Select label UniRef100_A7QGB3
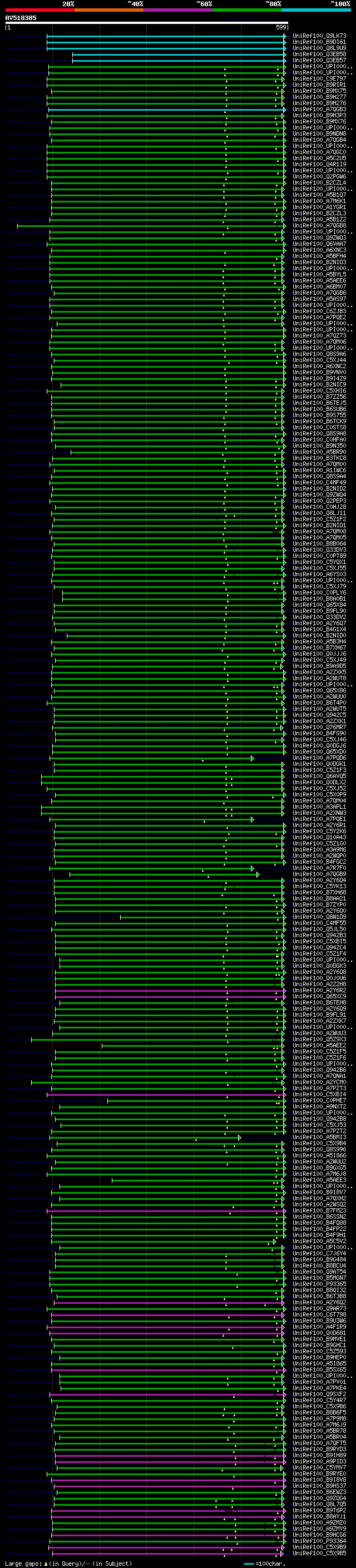Image resolution: width=356 pixels, height=1568 pixels. (319, 110)
